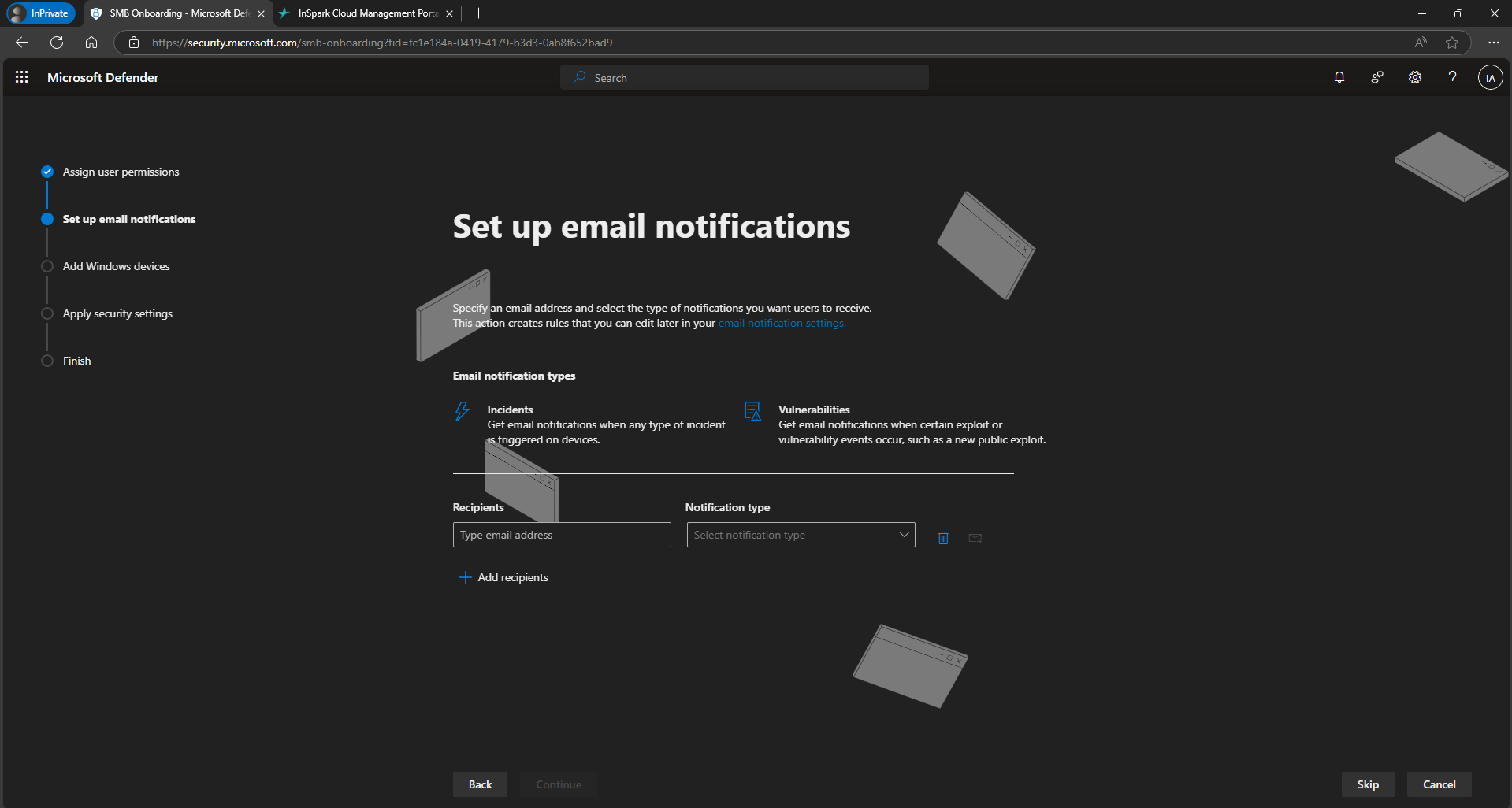1512x808 pixels.
Task: Open the IA account avatar menu
Action: point(1490,77)
